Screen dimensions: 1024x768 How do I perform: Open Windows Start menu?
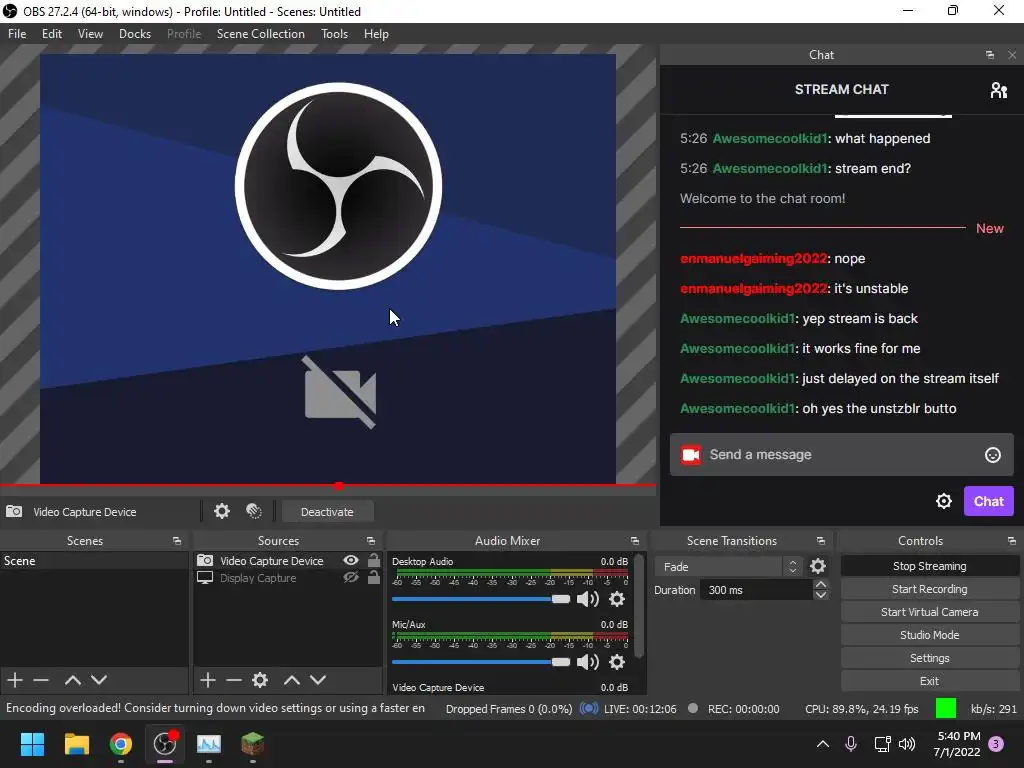[x=32, y=744]
